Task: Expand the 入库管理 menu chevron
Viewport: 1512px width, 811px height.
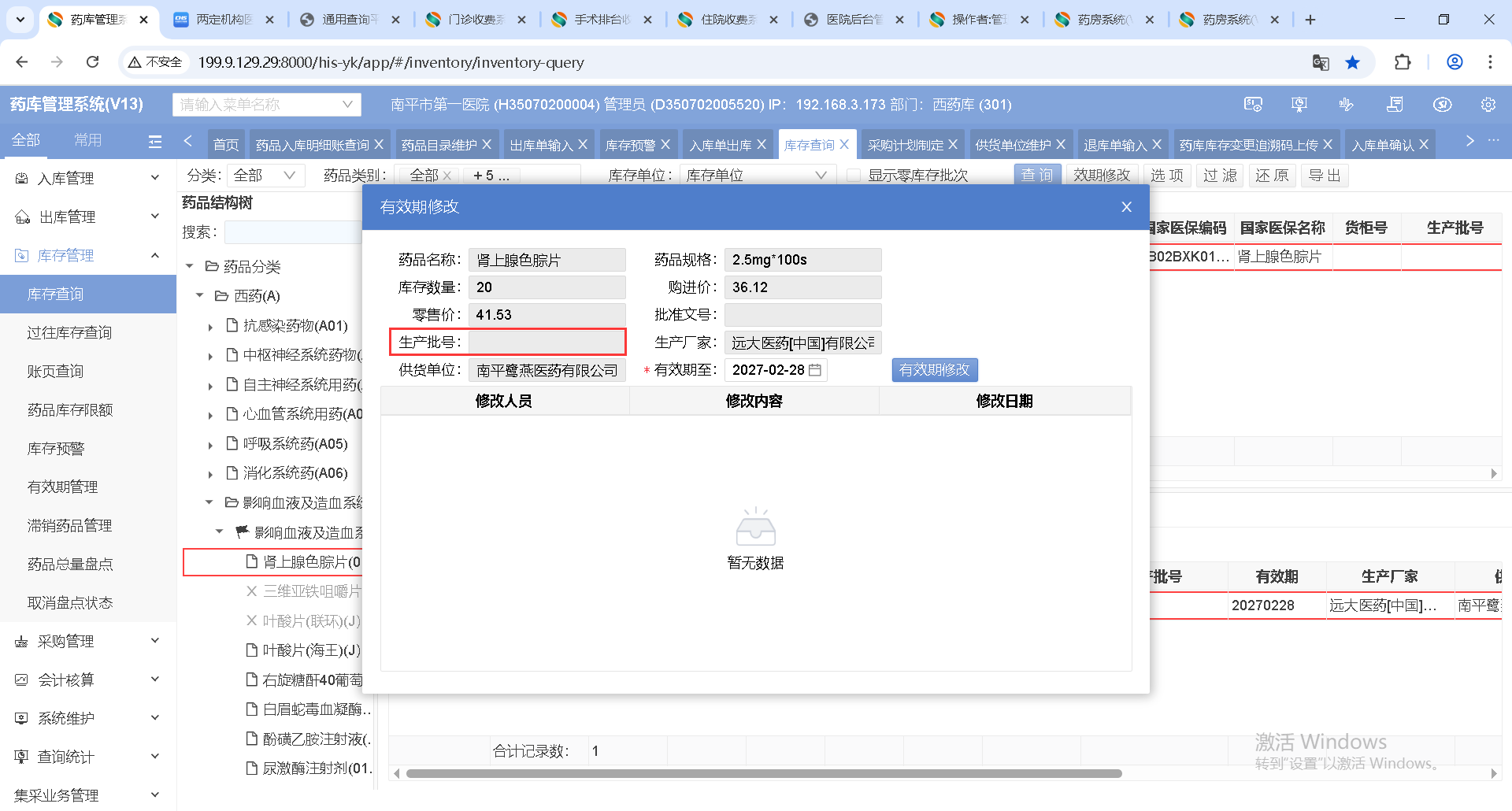Action: coord(155,179)
